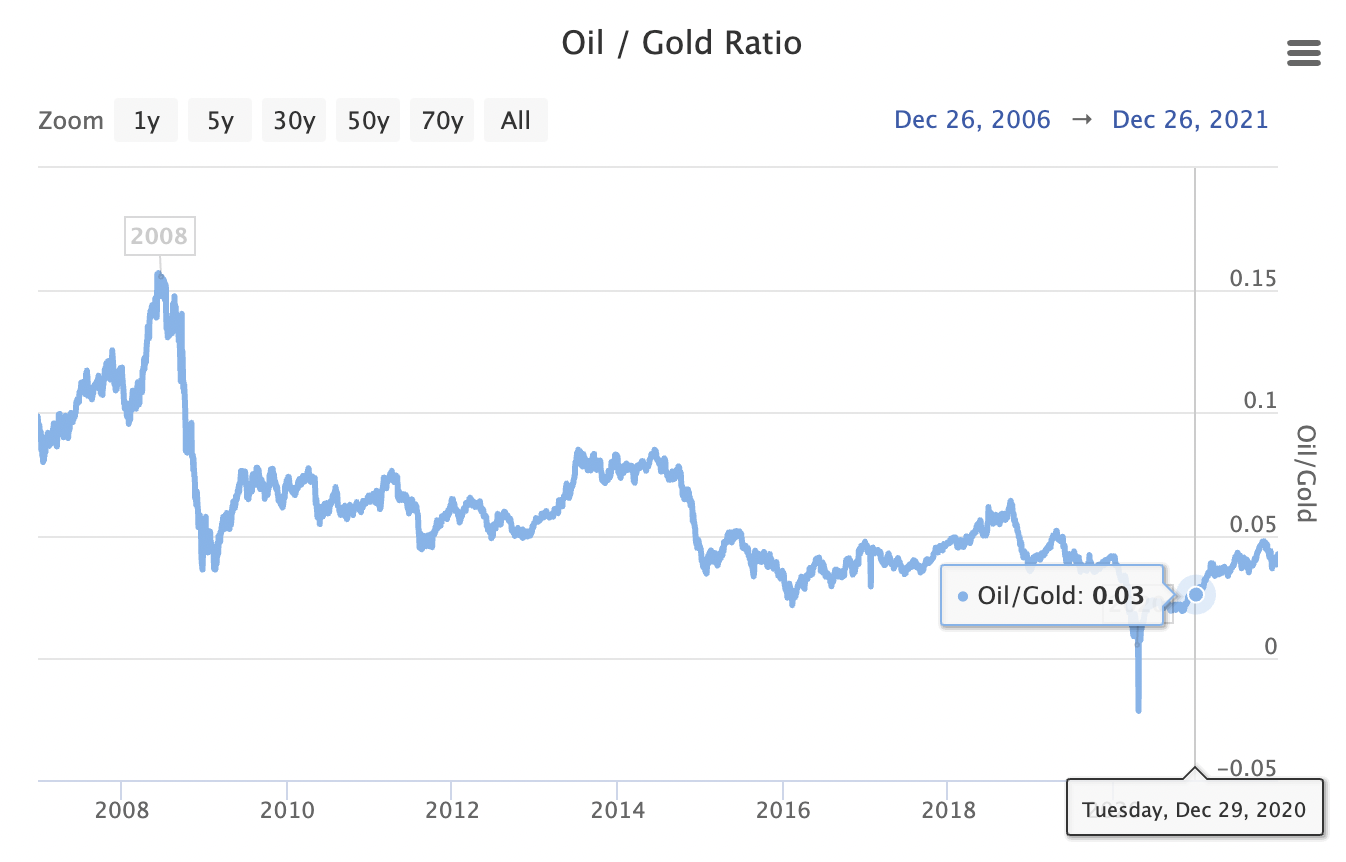Set zoom range to 1y
Viewport: 1346px width, 862px height.
tap(146, 121)
